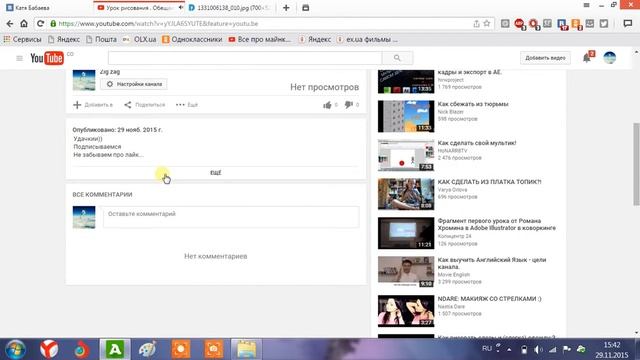The width and height of the screenshot is (640, 360).
Task: Click the volume speaker tray icon
Action: pos(538,349)
